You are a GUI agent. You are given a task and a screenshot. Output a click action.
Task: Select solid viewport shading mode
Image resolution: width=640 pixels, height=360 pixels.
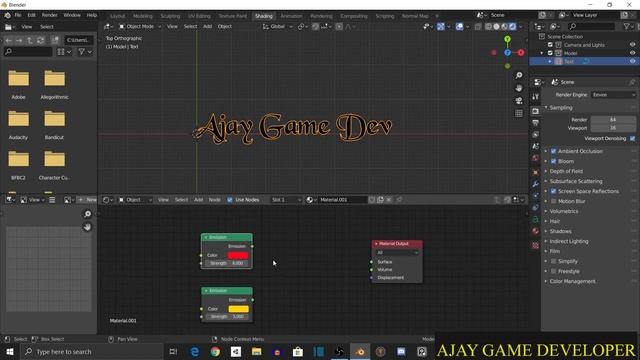pos(496,27)
